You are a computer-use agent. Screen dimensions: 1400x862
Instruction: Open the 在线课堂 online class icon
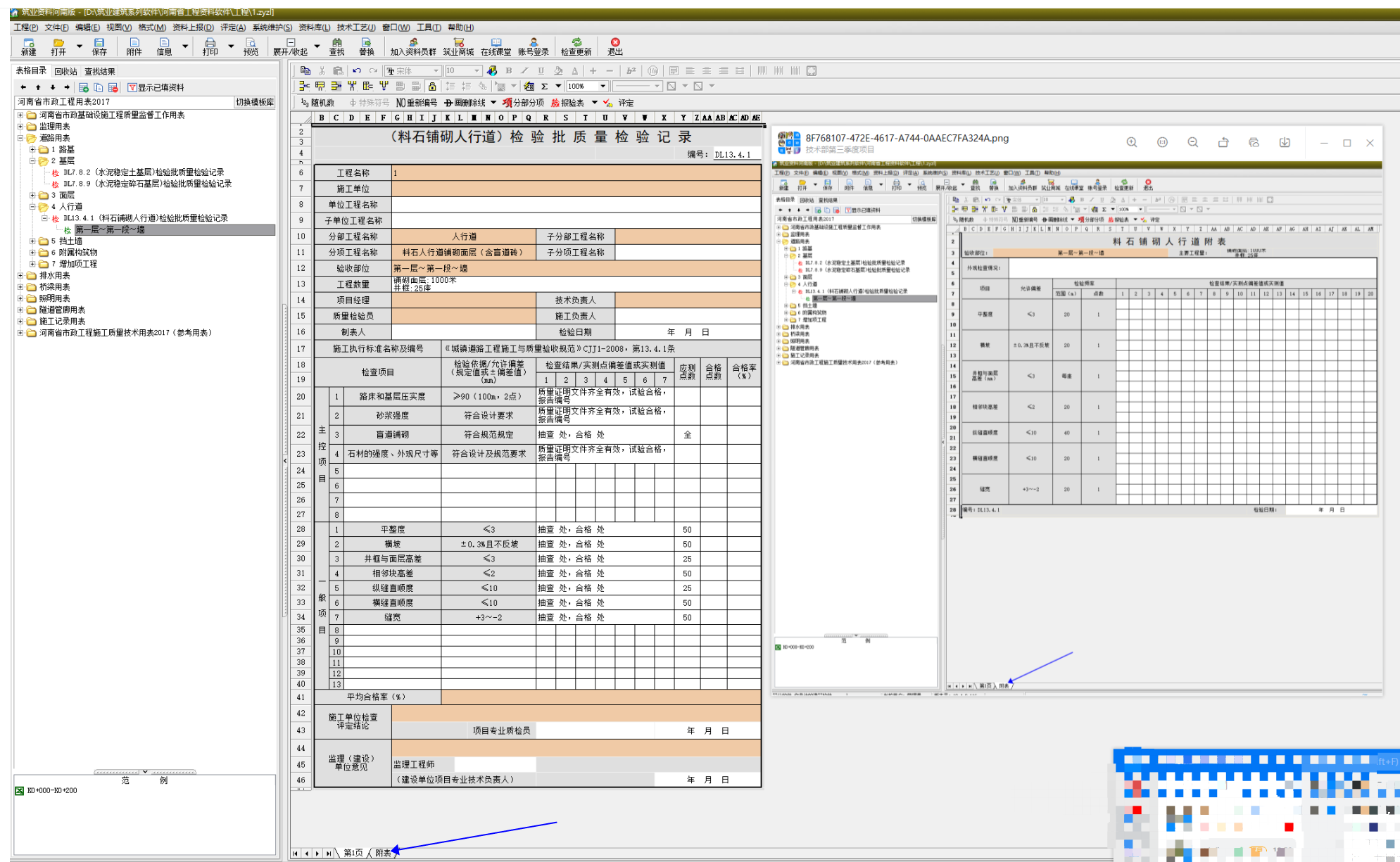[x=496, y=46]
